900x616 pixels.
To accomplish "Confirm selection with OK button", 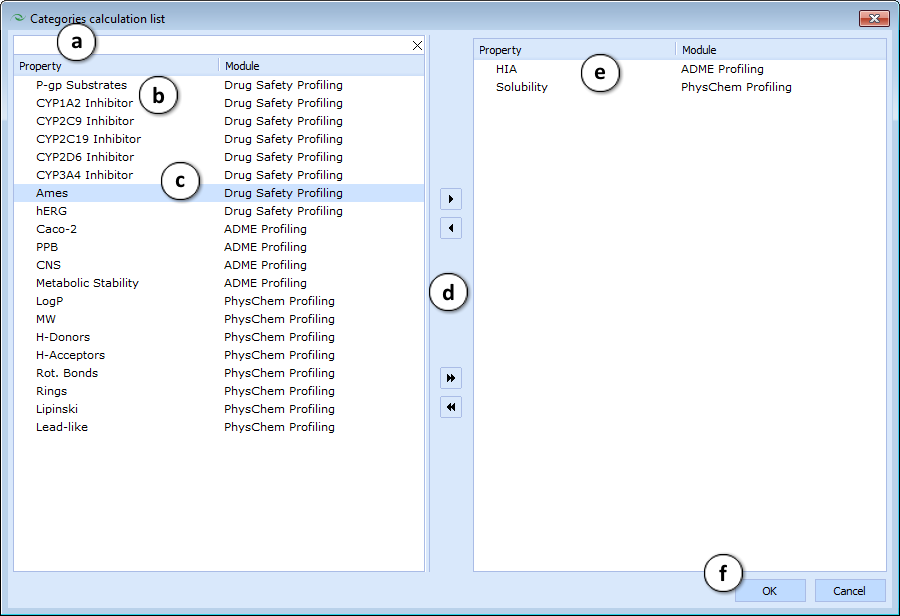I will tap(770, 591).
